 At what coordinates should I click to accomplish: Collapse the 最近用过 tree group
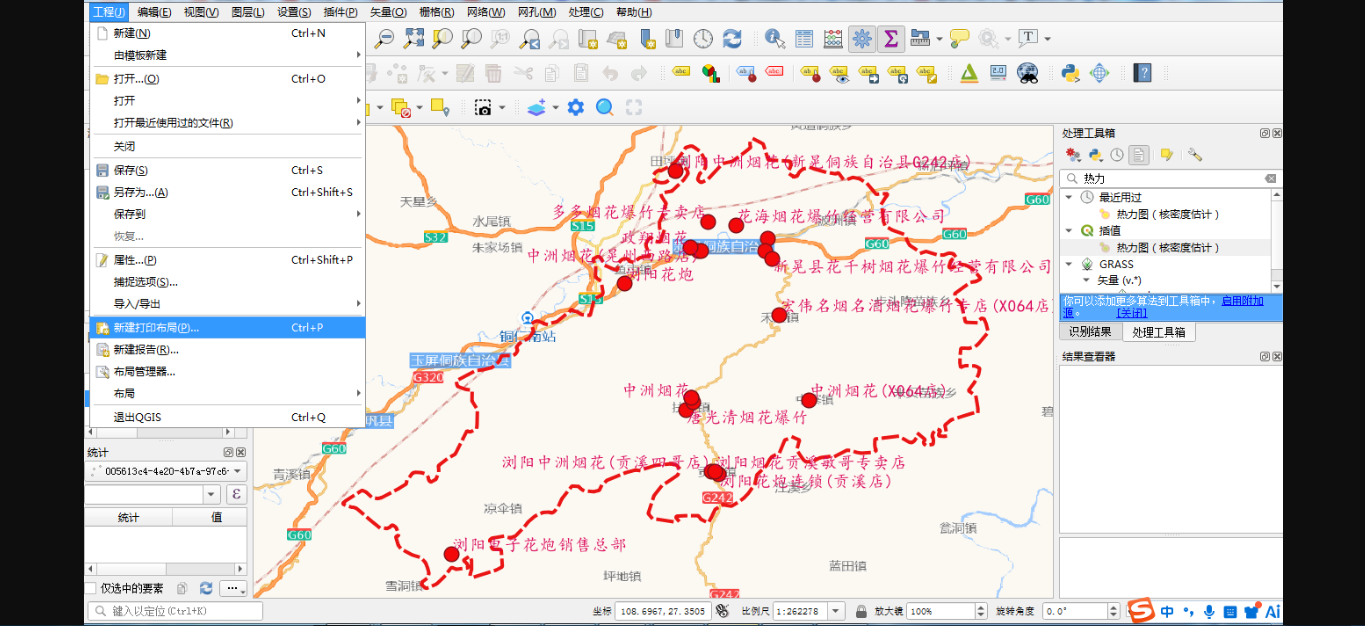click(x=1069, y=197)
